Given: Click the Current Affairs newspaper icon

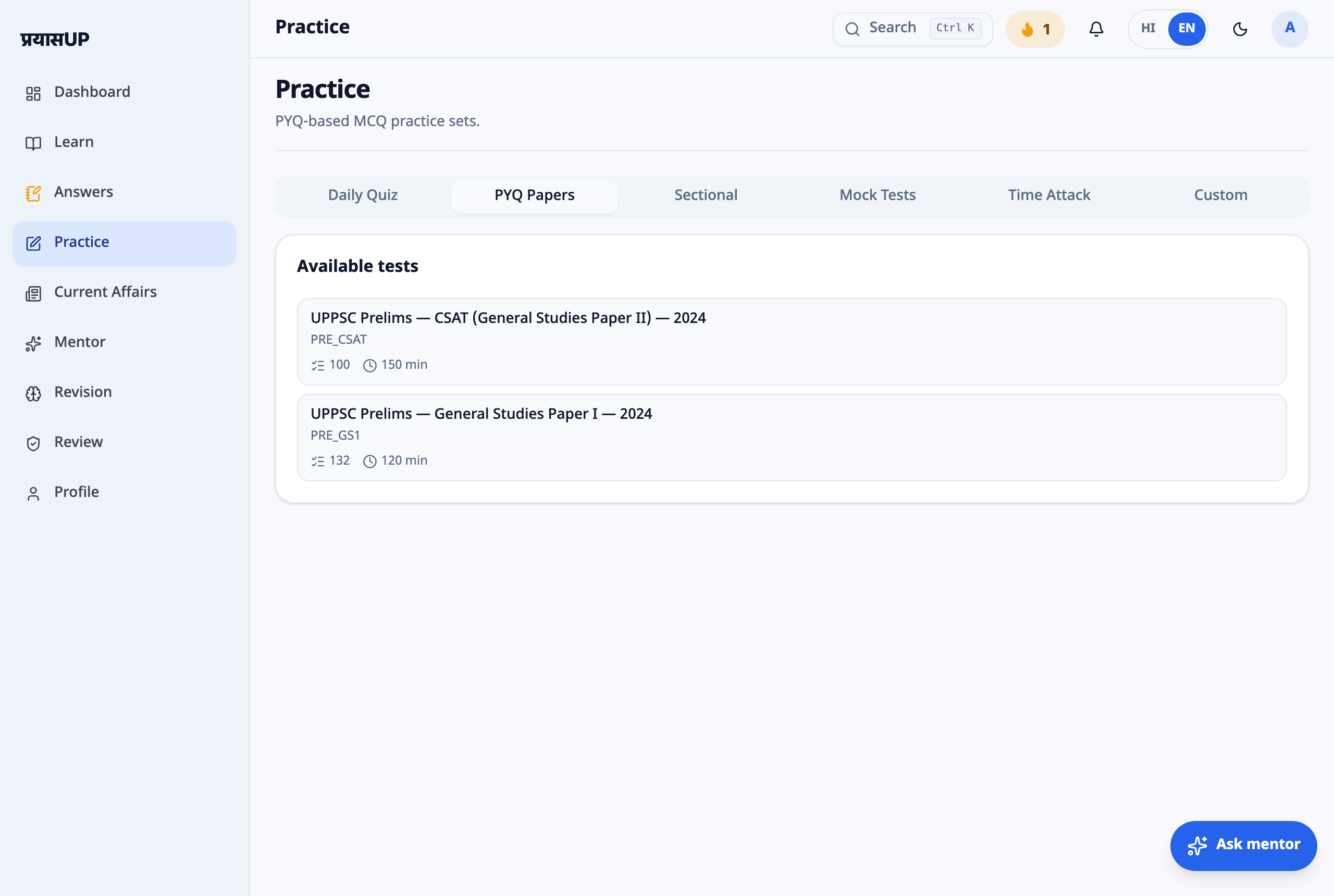Looking at the screenshot, I should click(33, 293).
